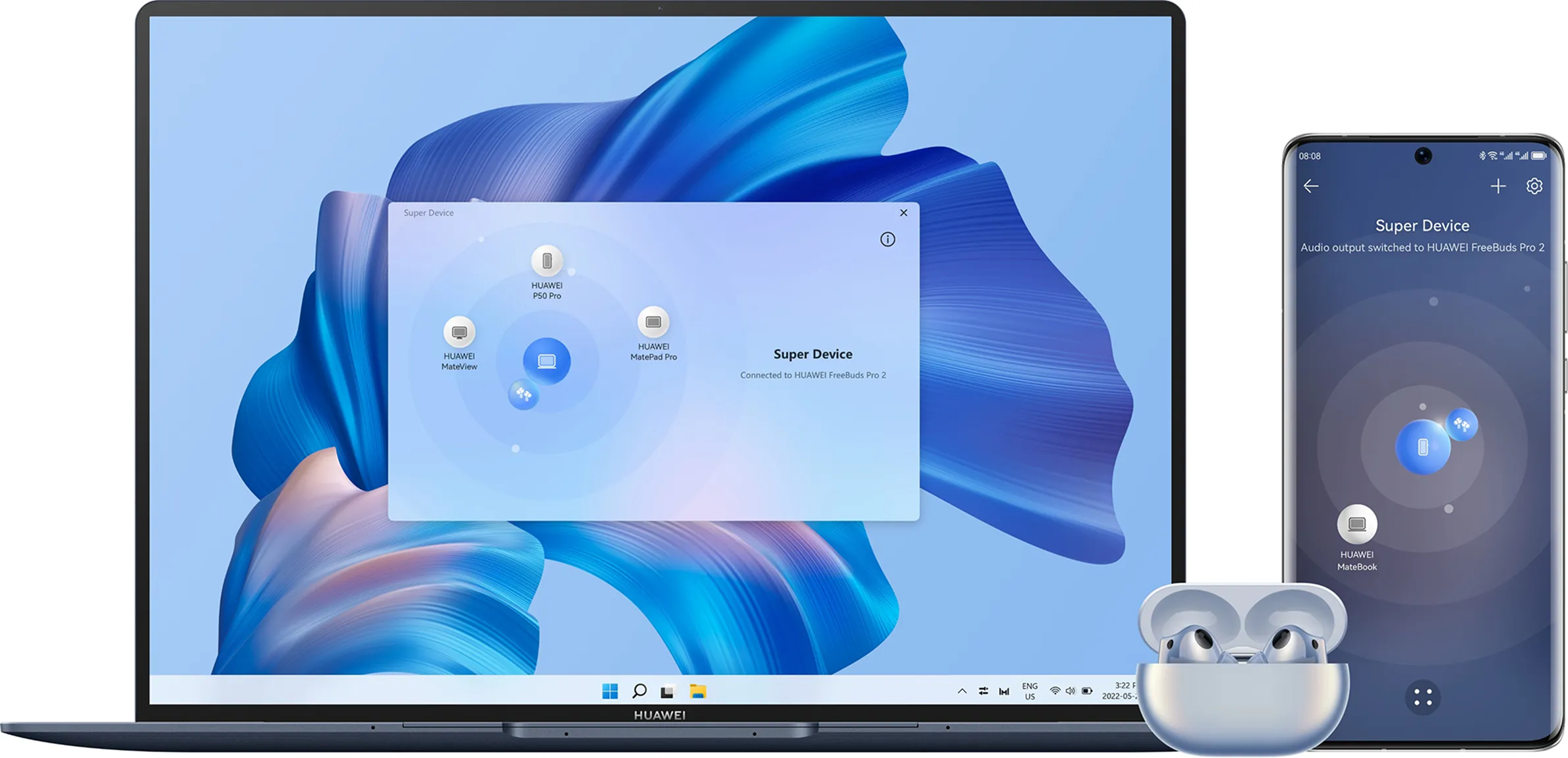Screen dimensions: 1568x758
Task: Click the ENG US language indicator
Action: pyautogui.click(x=1030, y=691)
